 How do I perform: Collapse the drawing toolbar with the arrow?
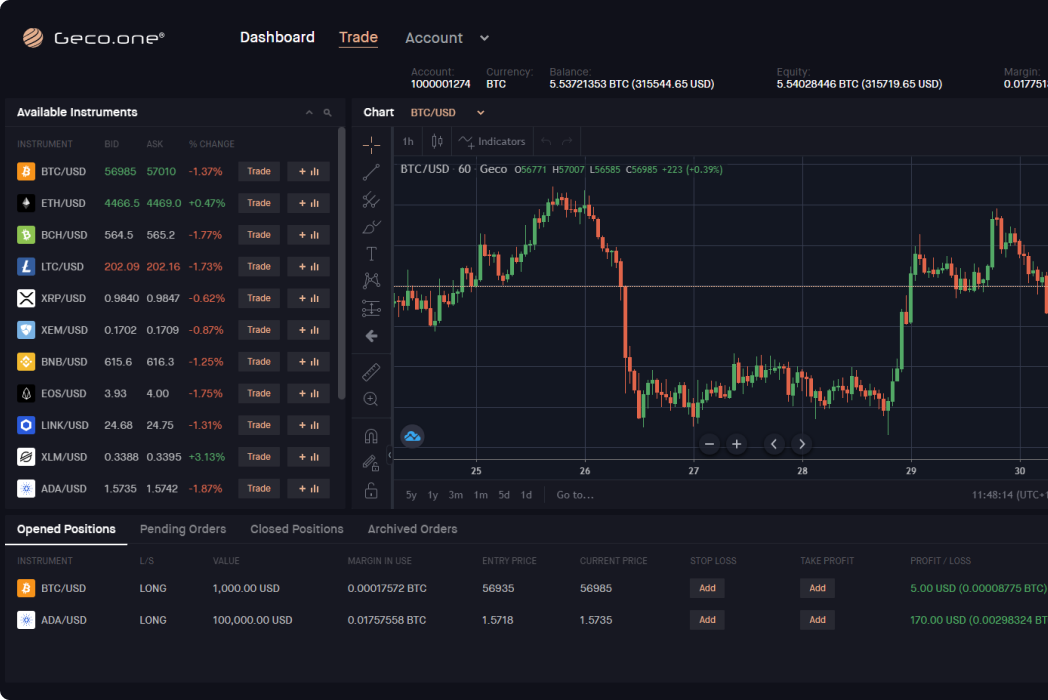click(371, 336)
